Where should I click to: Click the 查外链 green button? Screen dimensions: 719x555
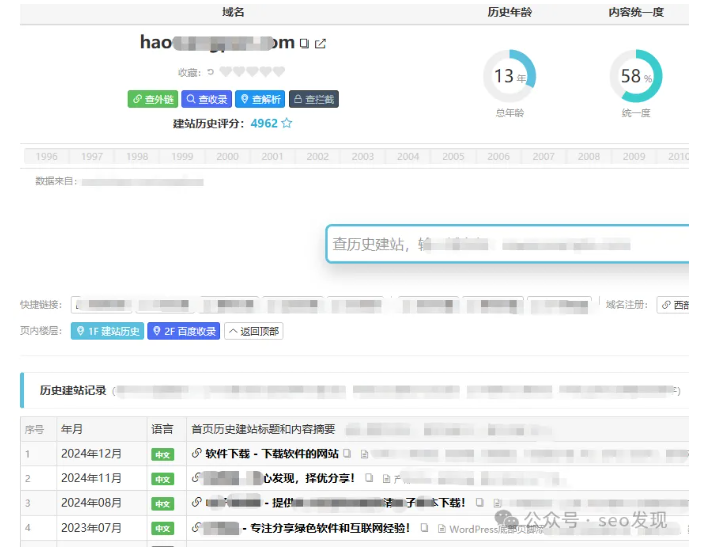coord(153,99)
